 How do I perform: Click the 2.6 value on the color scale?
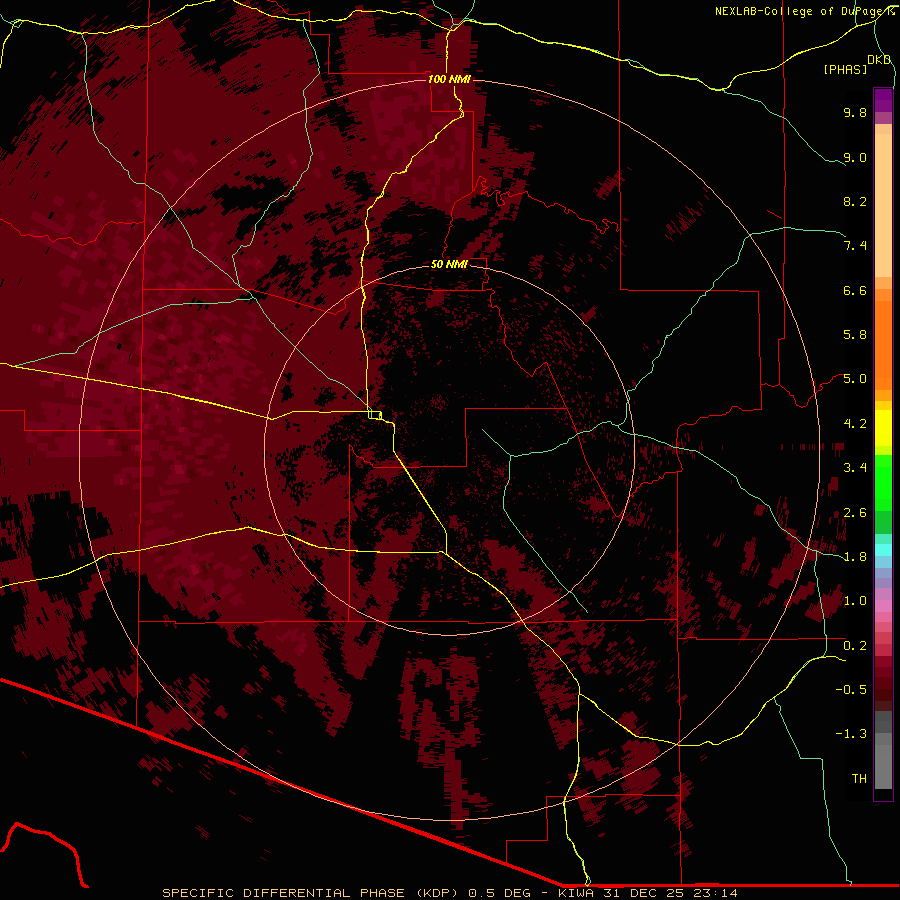pyautogui.click(x=855, y=513)
